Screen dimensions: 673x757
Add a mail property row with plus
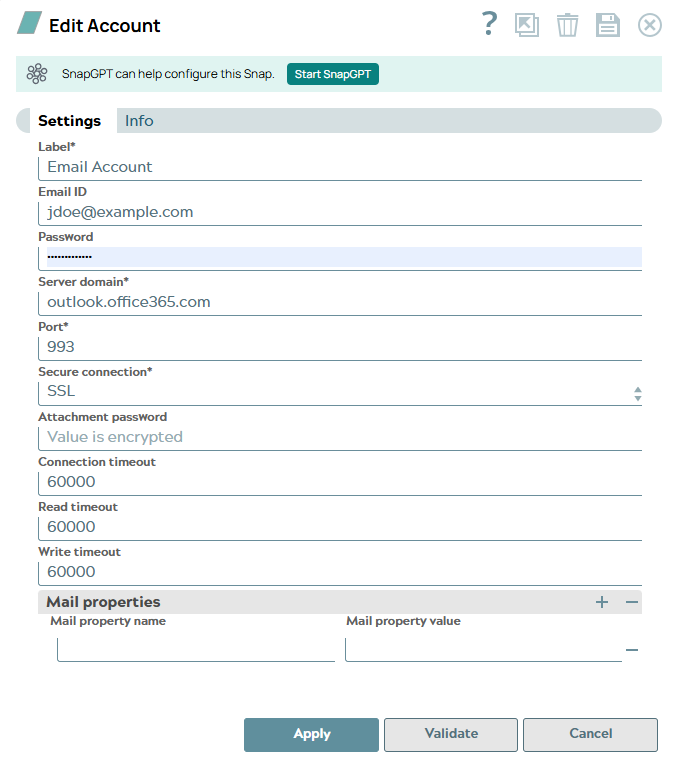coord(602,602)
